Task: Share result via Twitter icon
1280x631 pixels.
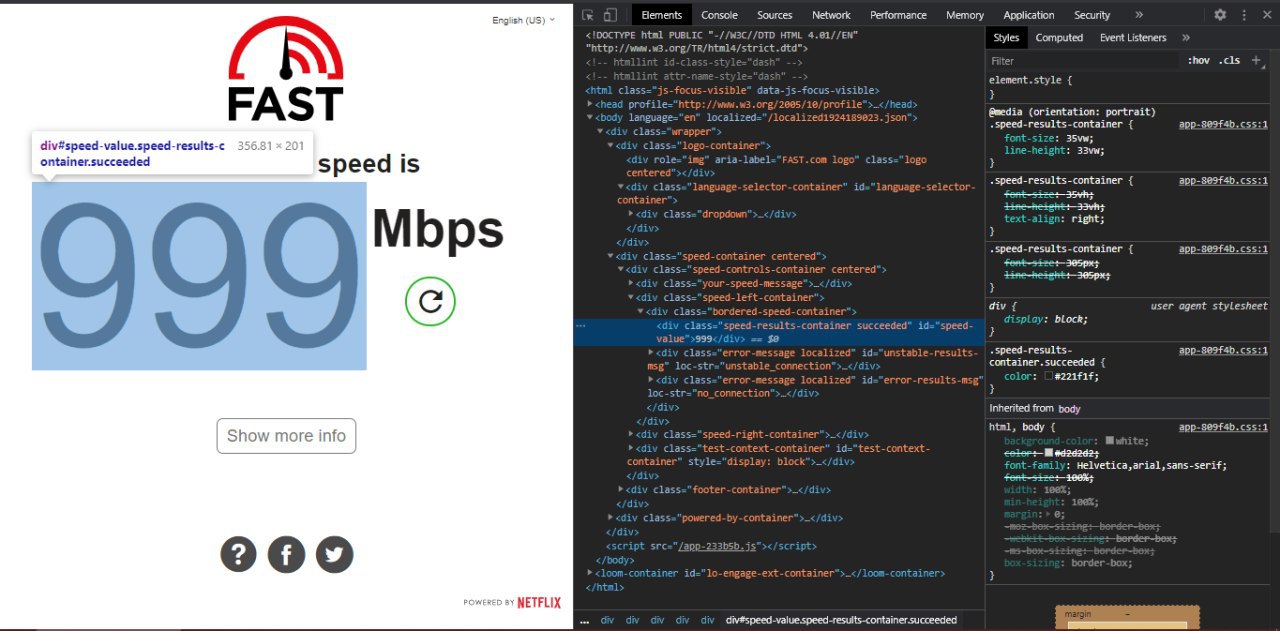Action: [x=334, y=554]
